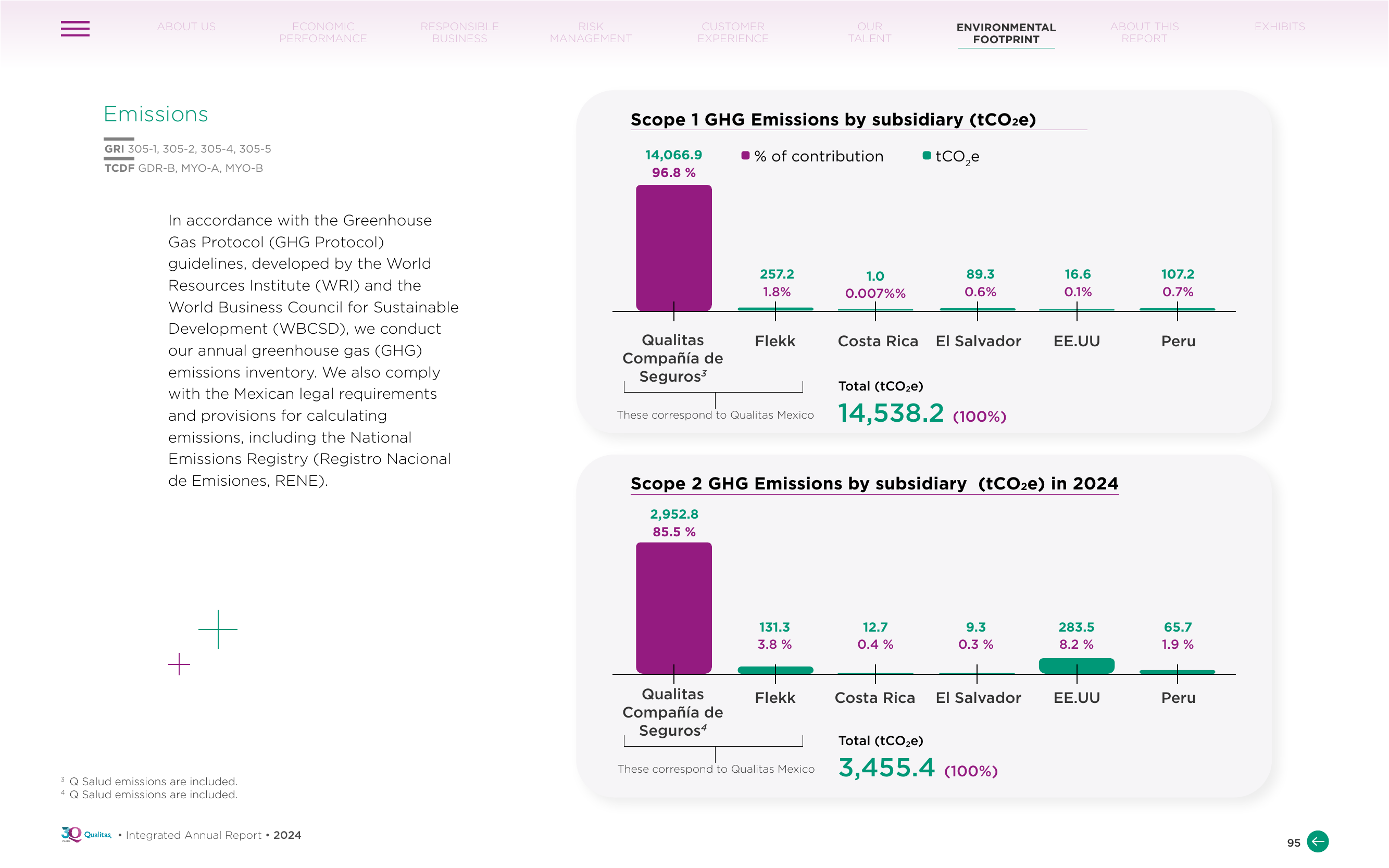Click the 65.7 Peru value
This screenshot has height=868, width=1389.
tap(1178, 627)
